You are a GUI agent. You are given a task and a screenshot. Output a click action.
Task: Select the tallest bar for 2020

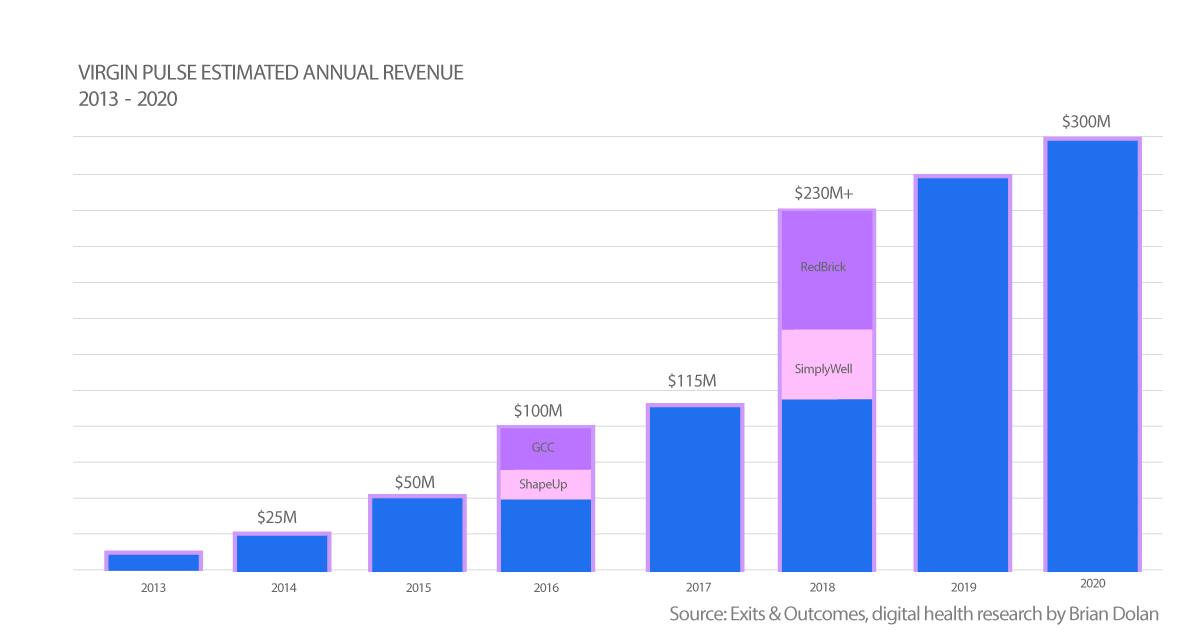pos(1092,355)
